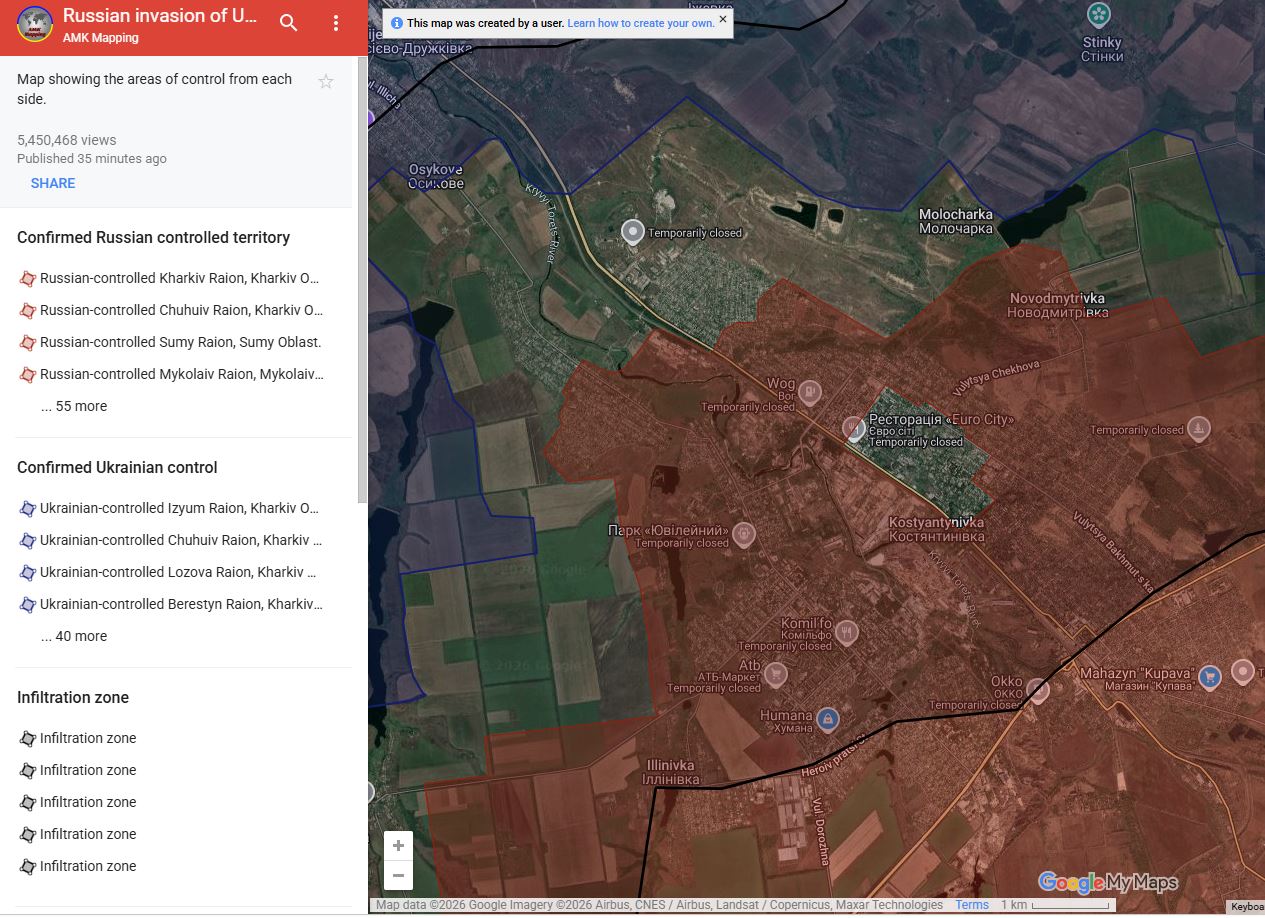Viewport: 1265px width, 918px height.
Task: Click the Confirmed Russian controlled territory heading
Action: (x=153, y=237)
